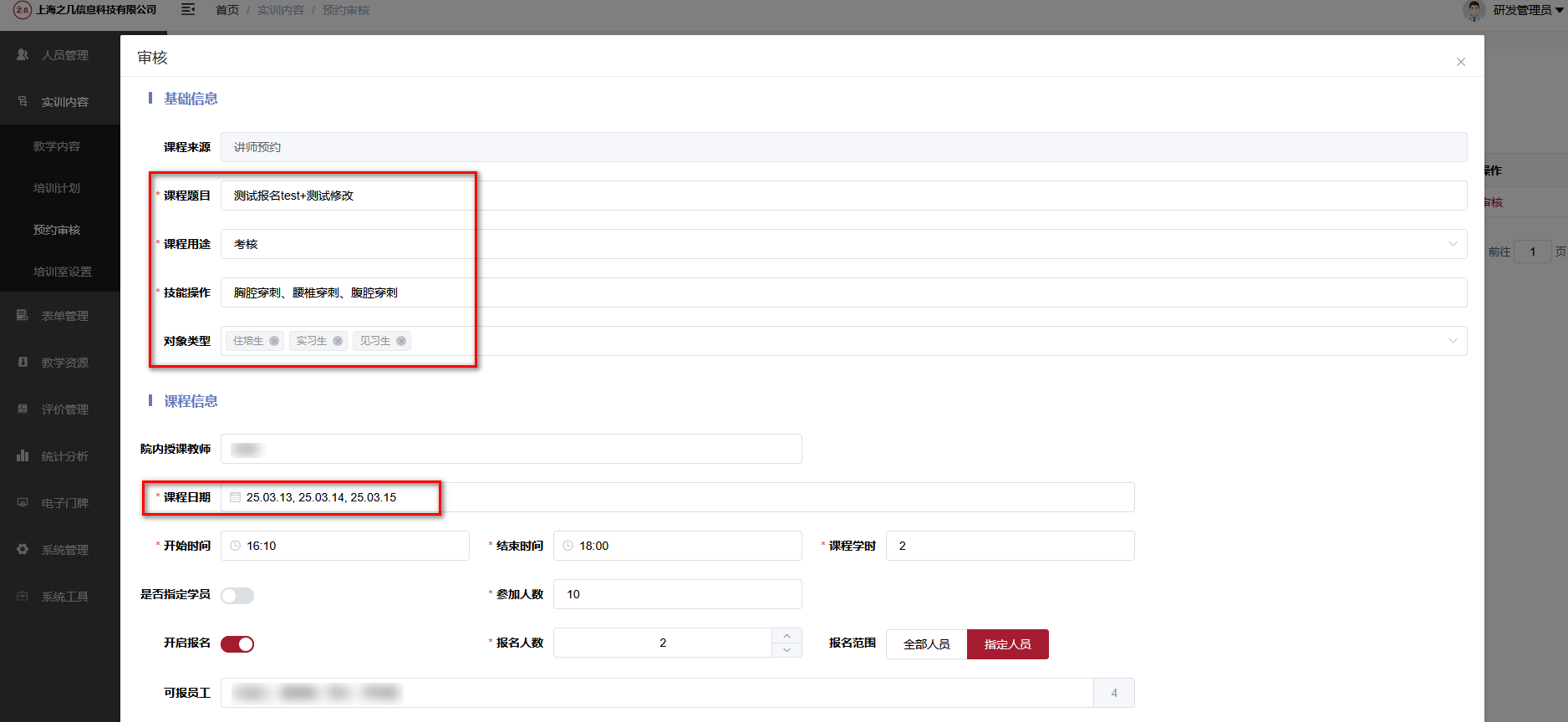Click the 评价管理 sidebar icon
Image resolution: width=1568 pixels, height=722 pixels.
(23, 409)
